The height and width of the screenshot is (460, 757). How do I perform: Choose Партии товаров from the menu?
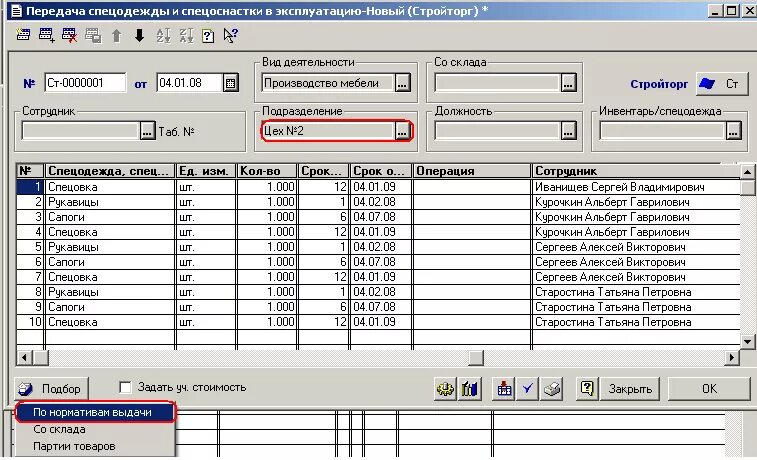click(x=95, y=446)
